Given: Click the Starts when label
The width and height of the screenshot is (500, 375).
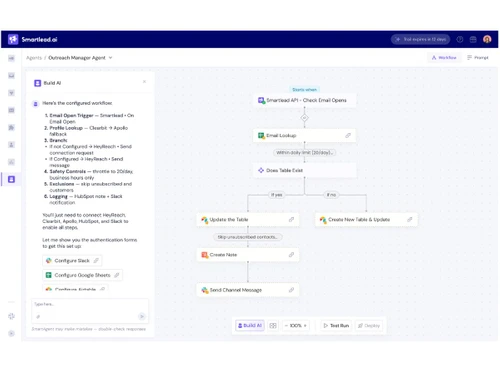Looking at the screenshot, I should pos(304,90).
